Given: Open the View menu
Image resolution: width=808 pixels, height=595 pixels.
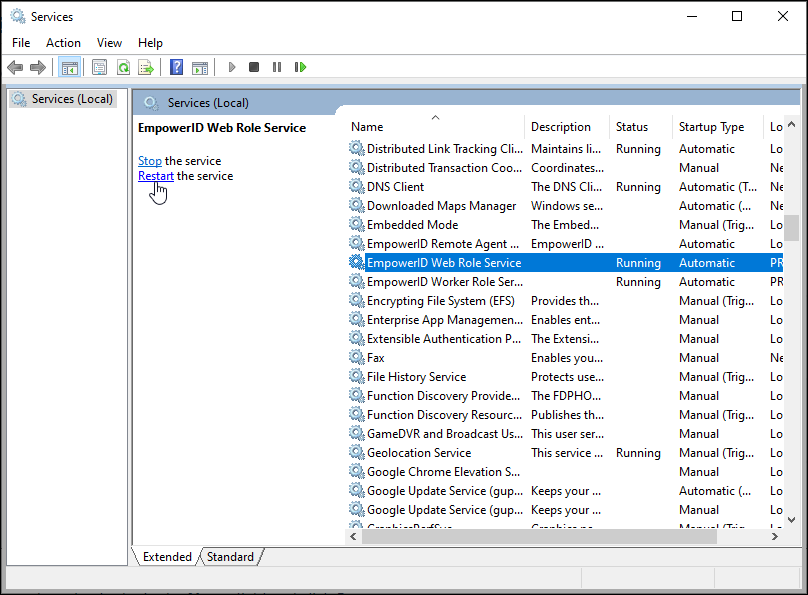Looking at the screenshot, I should tap(109, 42).
